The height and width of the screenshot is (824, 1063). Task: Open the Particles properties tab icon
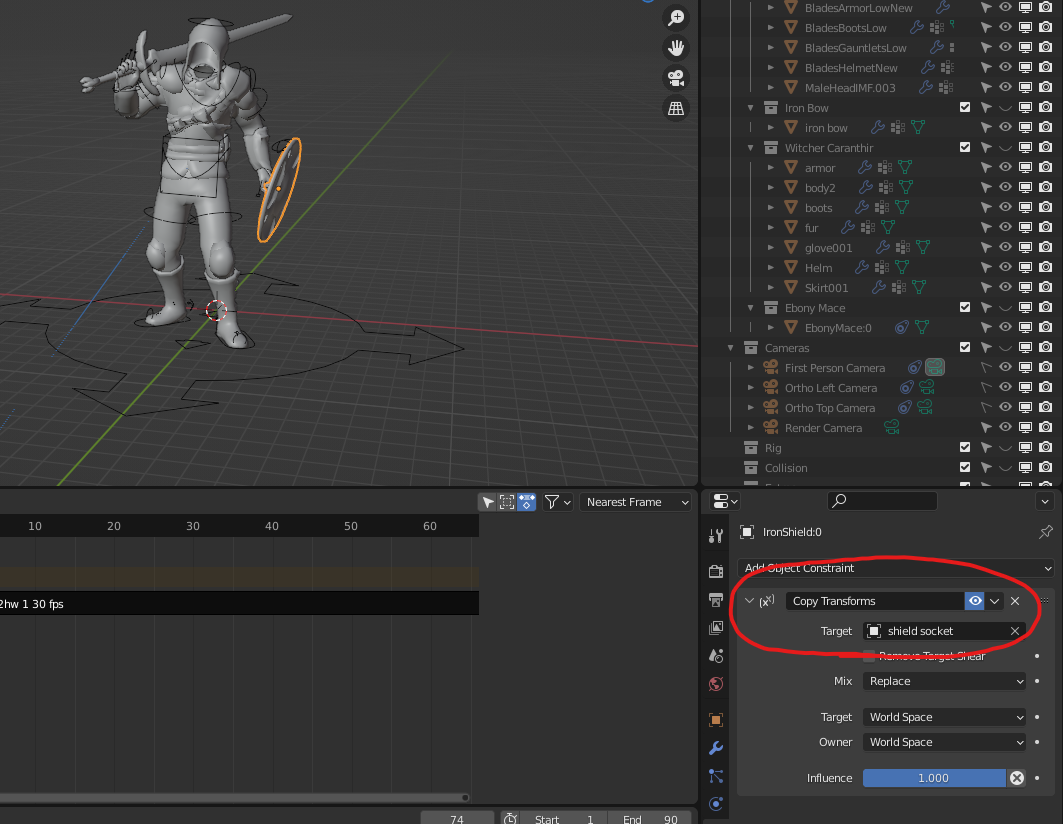click(x=716, y=776)
